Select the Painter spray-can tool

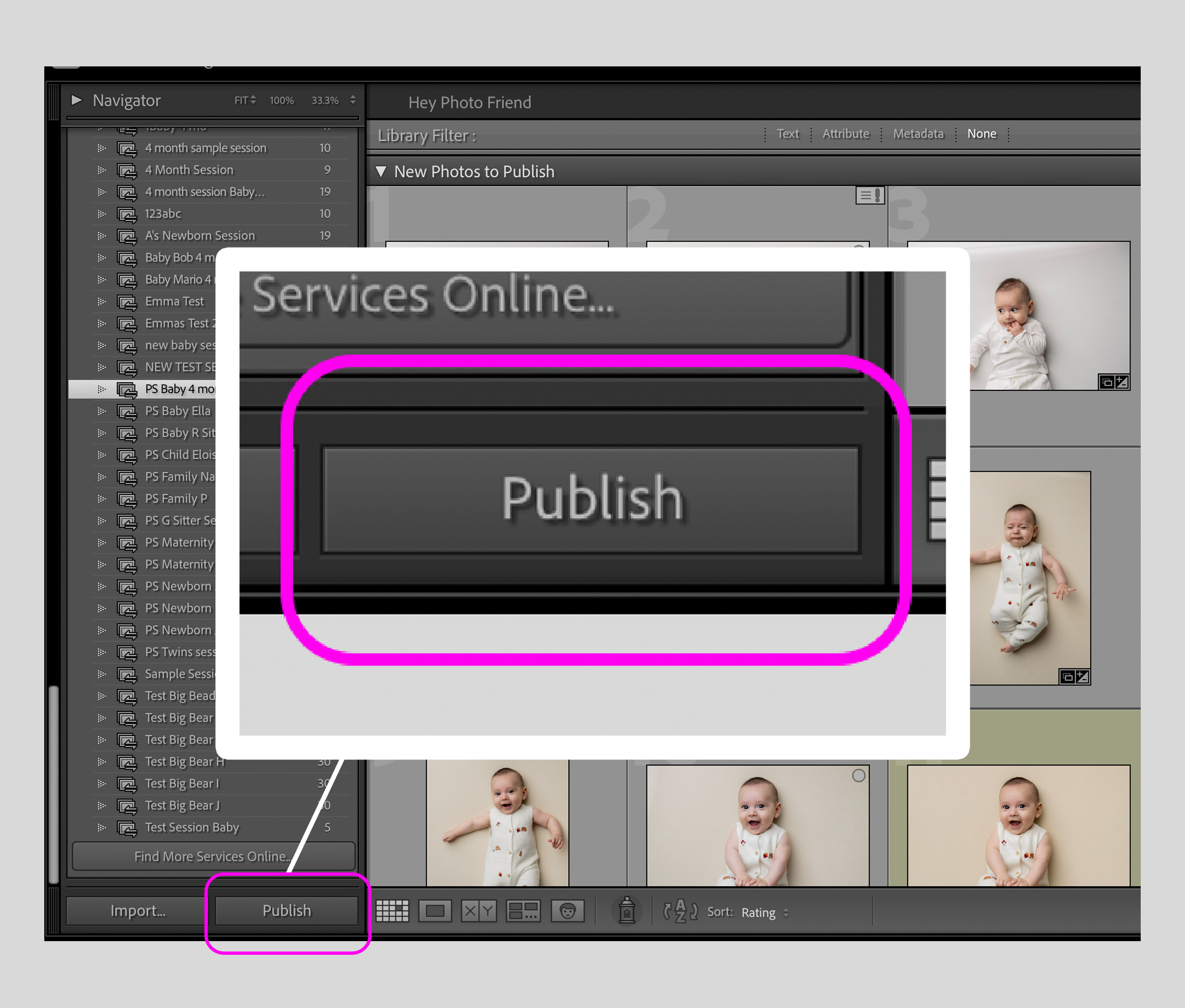[627, 911]
